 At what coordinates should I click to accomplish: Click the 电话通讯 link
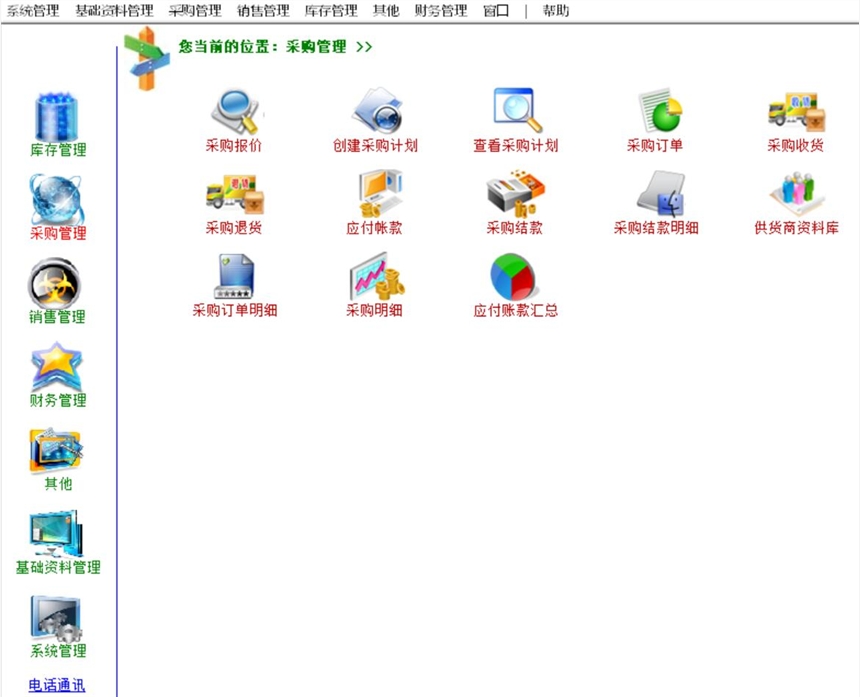pos(57,685)
